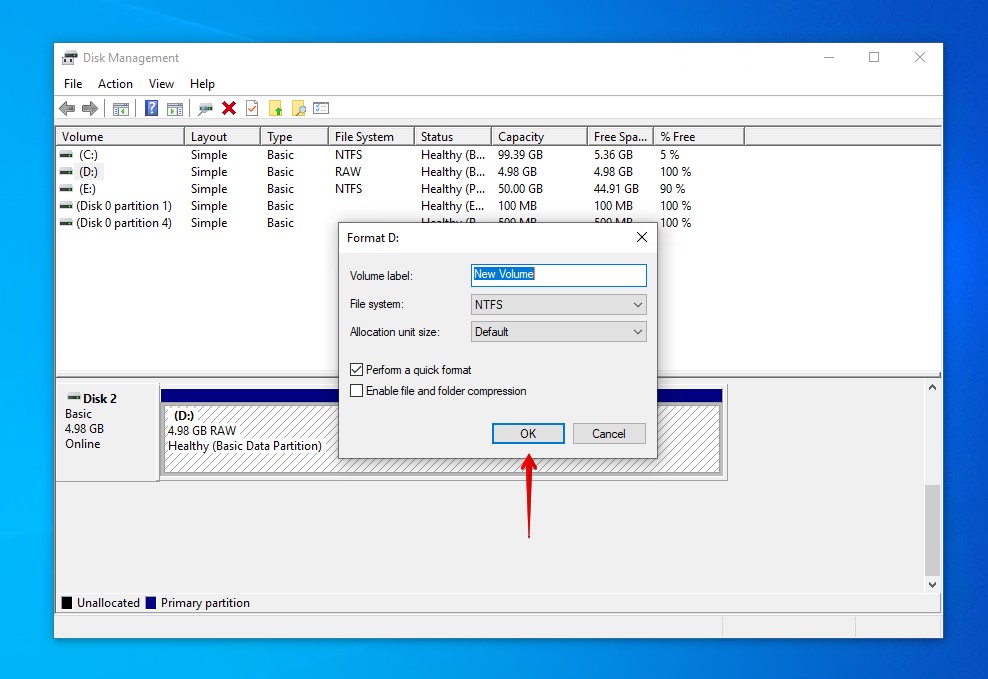Viewport: 988px width, 679px height.
Task: Click the RAW file system cell
Action: (x=348, y=171)
